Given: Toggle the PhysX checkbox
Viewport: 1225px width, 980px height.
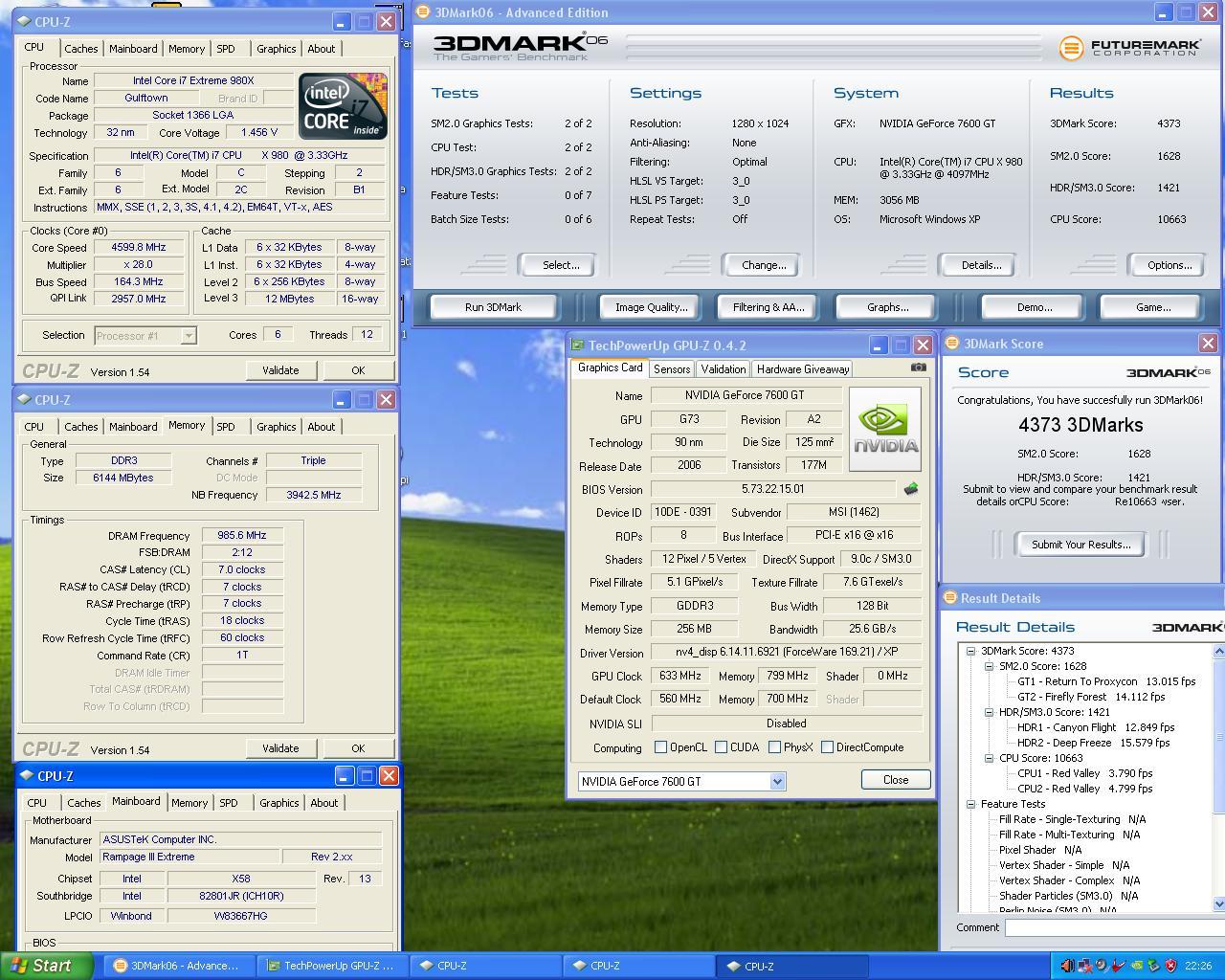Looking at the screenshot, I should click(774, 747).
